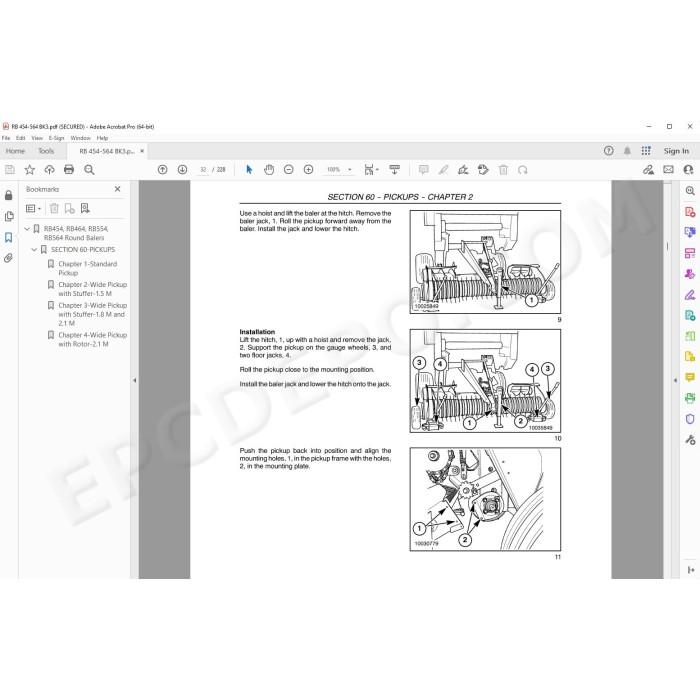Click the security lock icon in left sidebar
This screenshot has width=700, height=700.
pos(8,196)
